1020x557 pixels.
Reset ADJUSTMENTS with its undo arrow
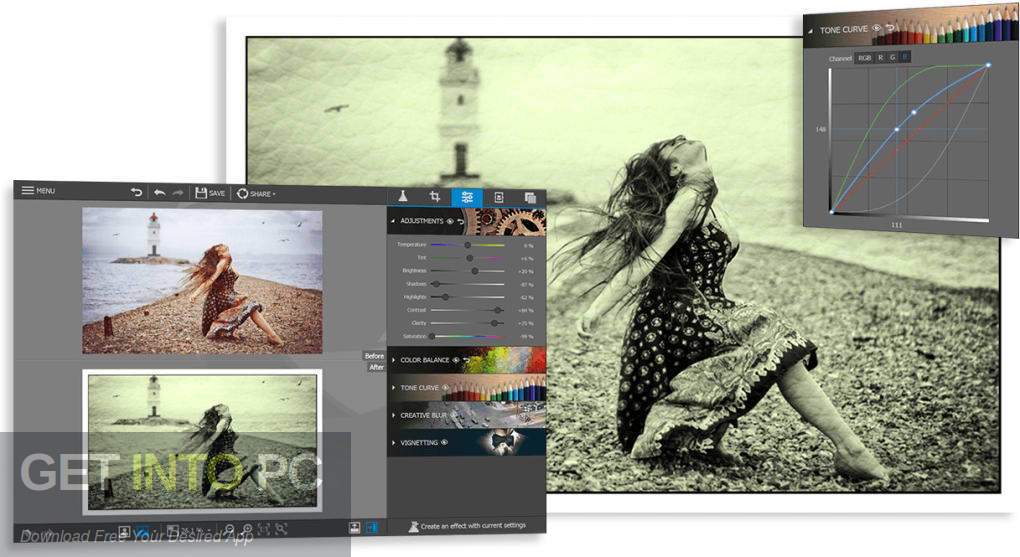point(461,222)
